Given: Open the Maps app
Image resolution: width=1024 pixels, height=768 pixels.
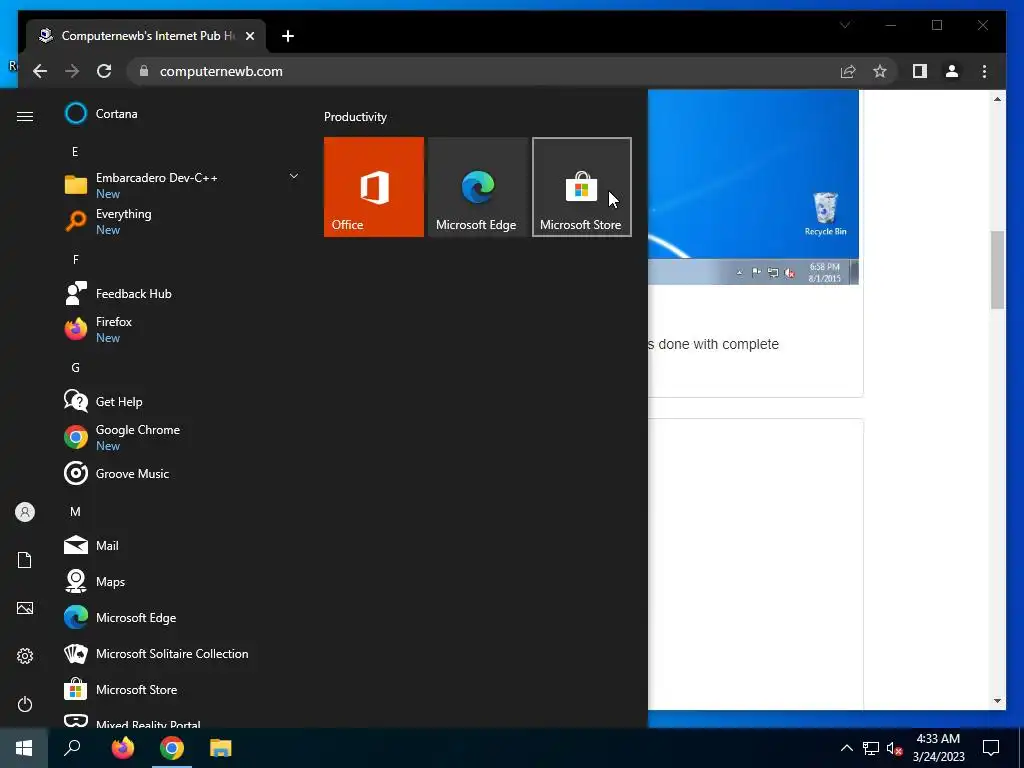Looking at the screenshot, I should 180,581.
